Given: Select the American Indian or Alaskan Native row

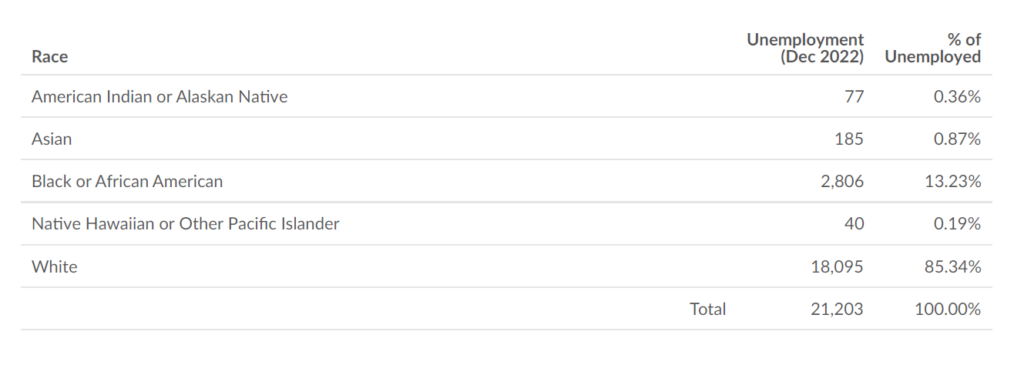Looking at the screenshot, I should pyautogui.click(x=506, y=97).
